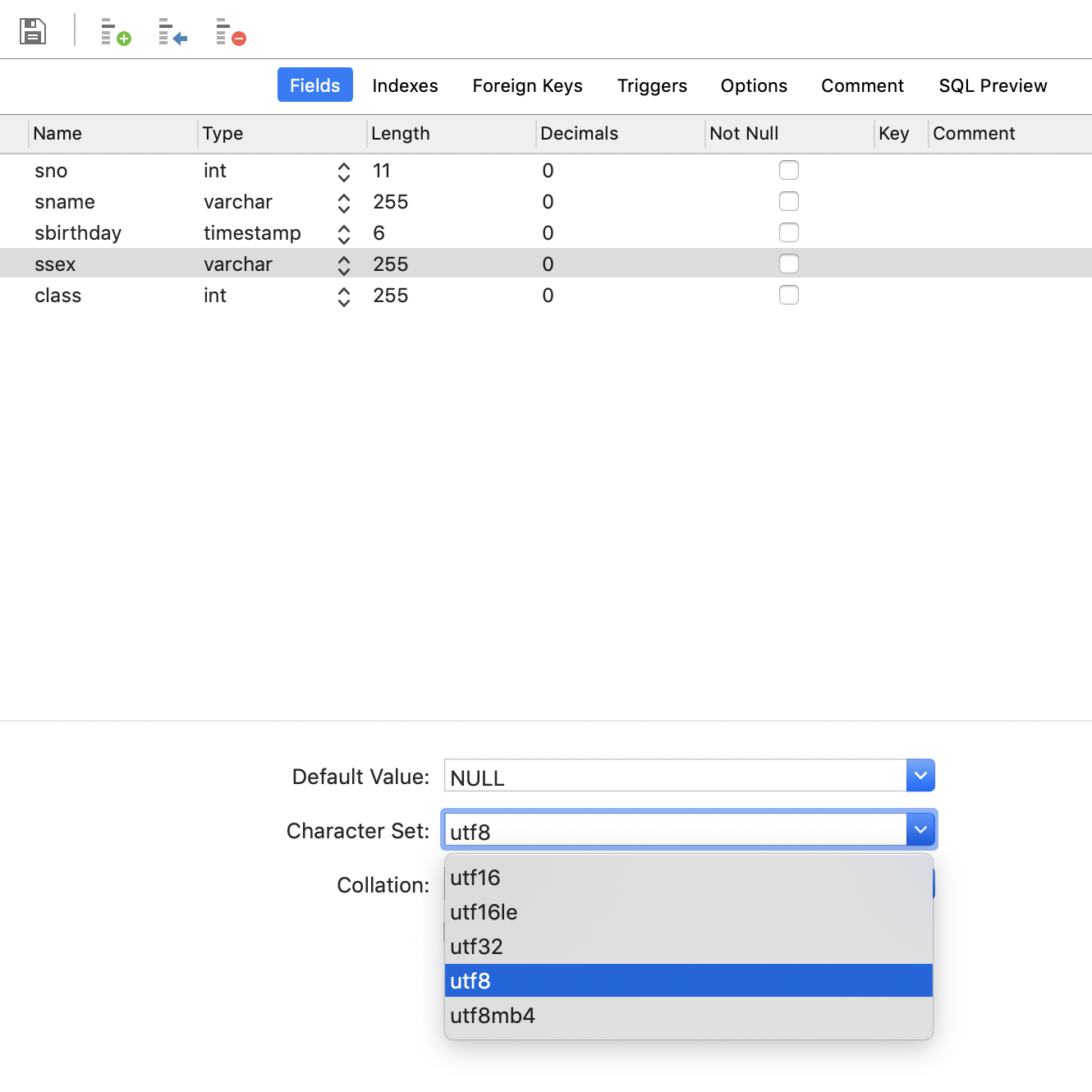Click length 255 of sname row

(391, 202)
